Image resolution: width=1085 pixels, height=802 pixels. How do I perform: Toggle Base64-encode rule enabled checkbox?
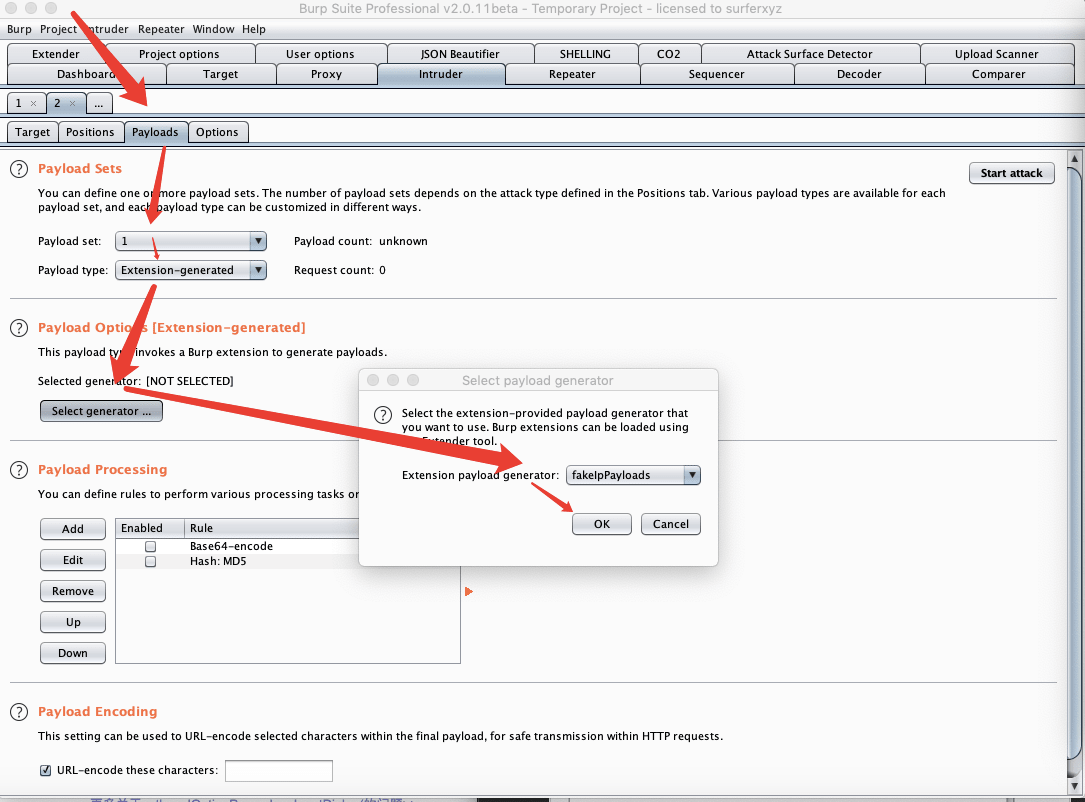pos(150,547)
